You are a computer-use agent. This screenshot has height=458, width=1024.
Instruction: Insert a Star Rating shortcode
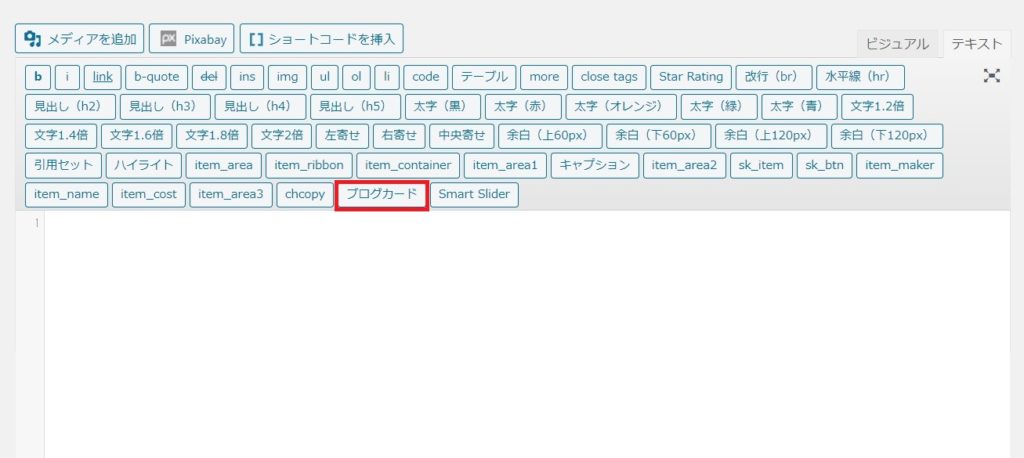(x=690, y=77)
